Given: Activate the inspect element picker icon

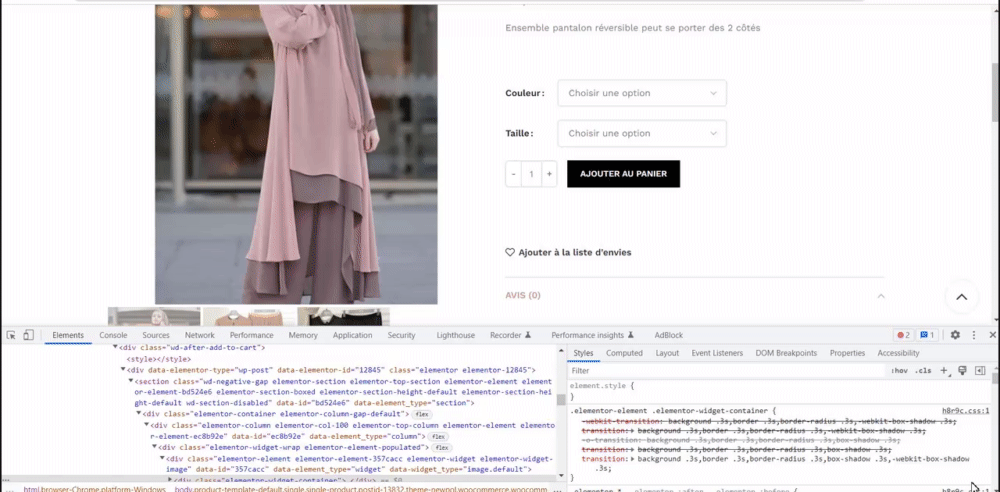Looking at the screenshot, I should click(x=11, y=335).
